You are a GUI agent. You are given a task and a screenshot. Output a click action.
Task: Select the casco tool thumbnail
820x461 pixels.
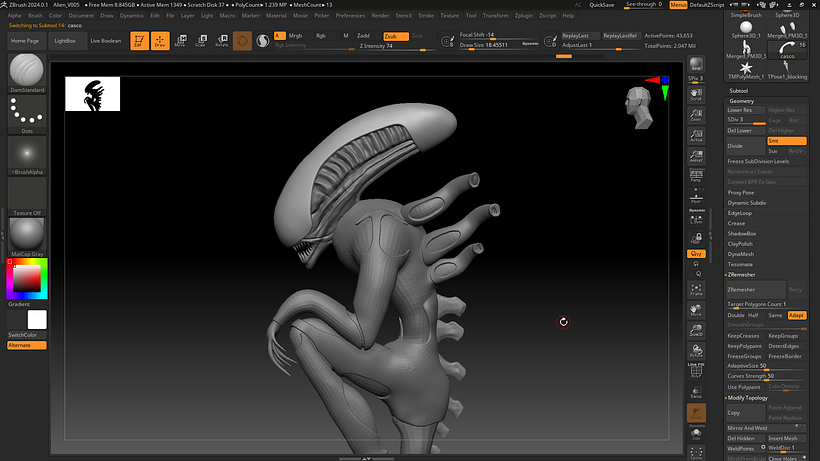point(787,50)
